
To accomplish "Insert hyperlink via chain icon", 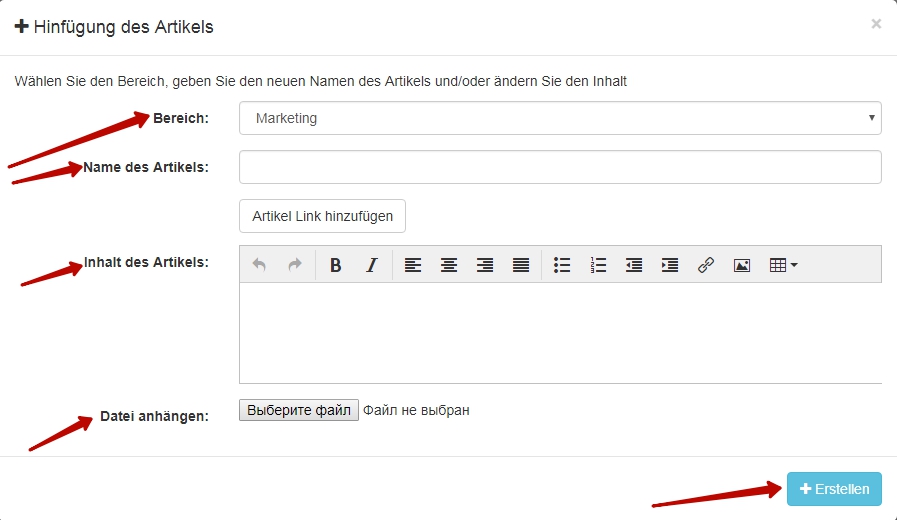I will pos(706,265).
